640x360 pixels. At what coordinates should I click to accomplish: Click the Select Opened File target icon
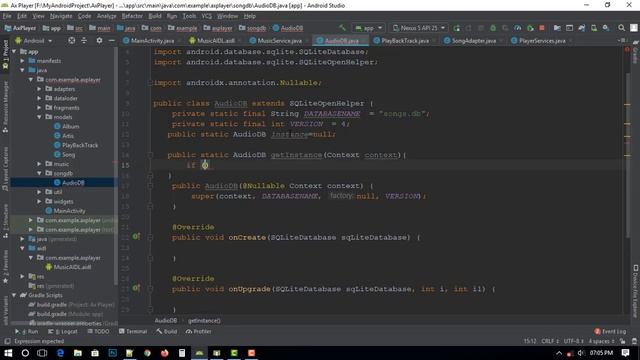(x=71, y=40)
